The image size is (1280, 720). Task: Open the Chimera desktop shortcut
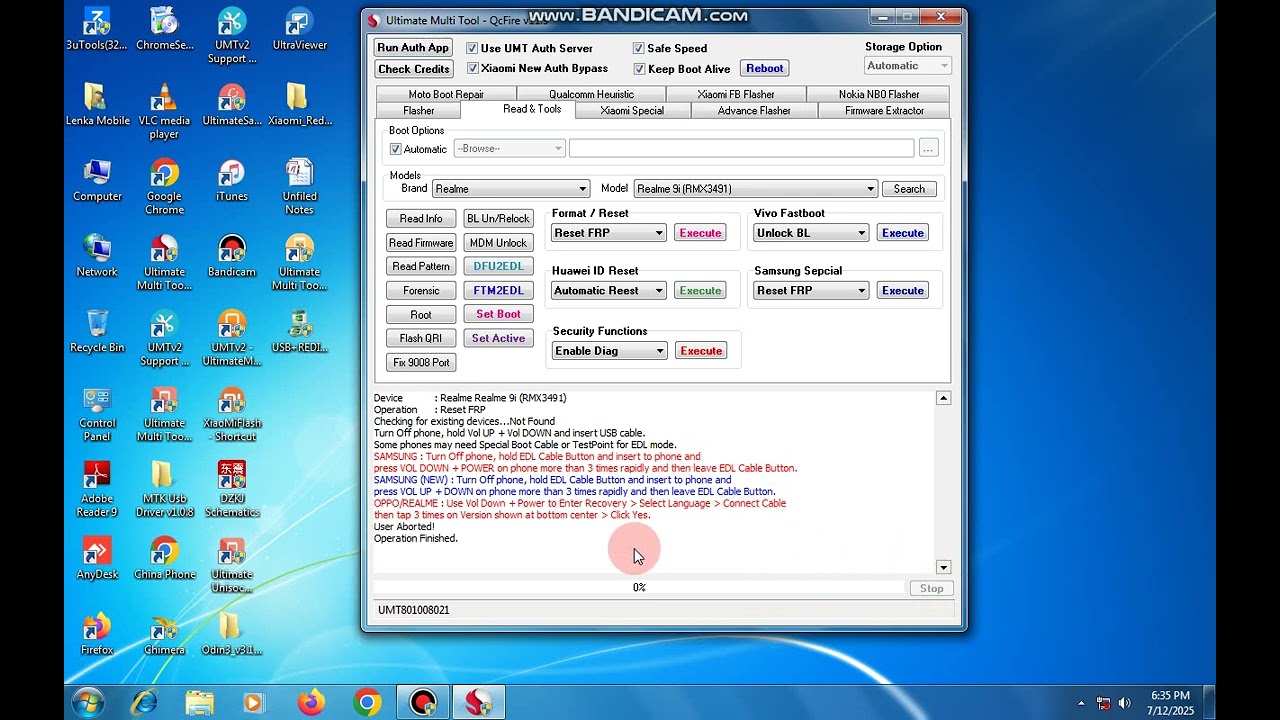pos(164,634)
